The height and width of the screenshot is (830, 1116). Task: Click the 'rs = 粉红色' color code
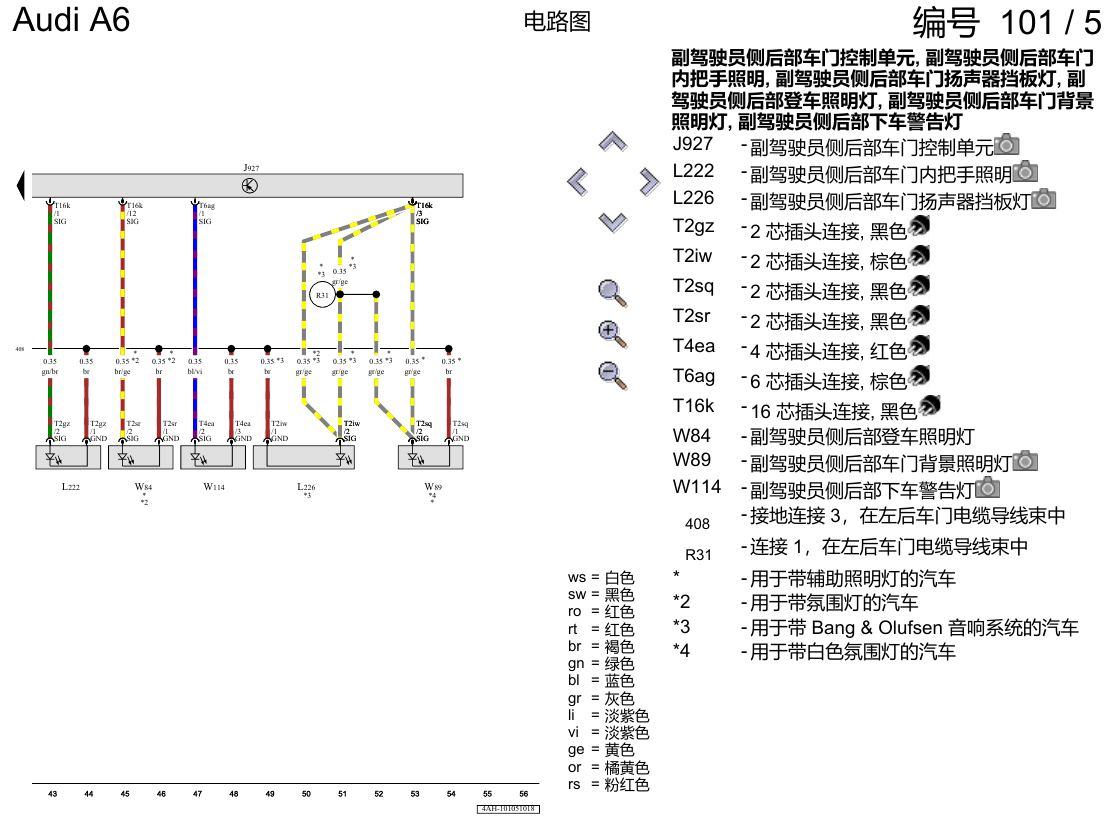[x=609, y=784]
